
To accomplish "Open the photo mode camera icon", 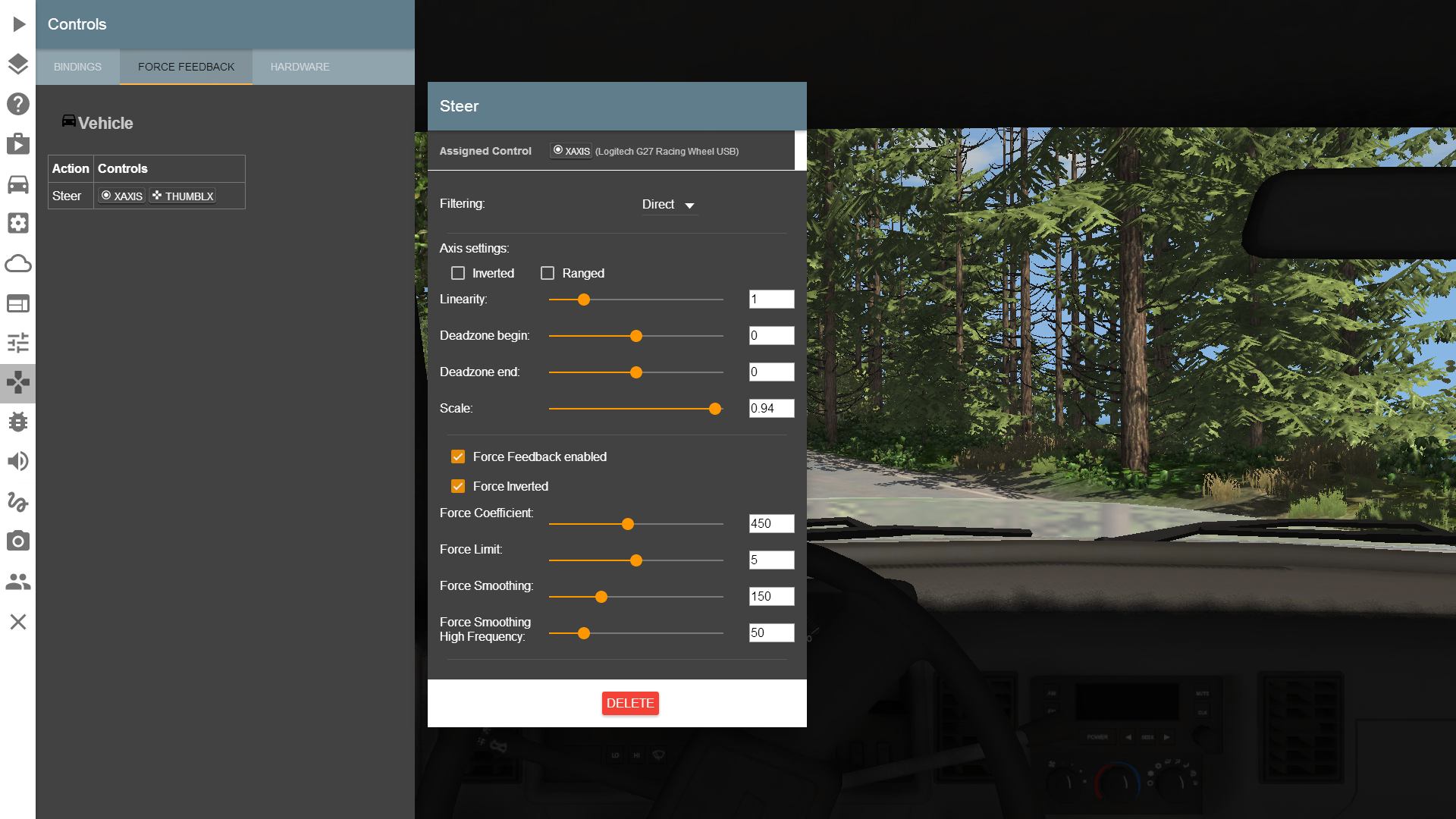I will click(18, 541).
